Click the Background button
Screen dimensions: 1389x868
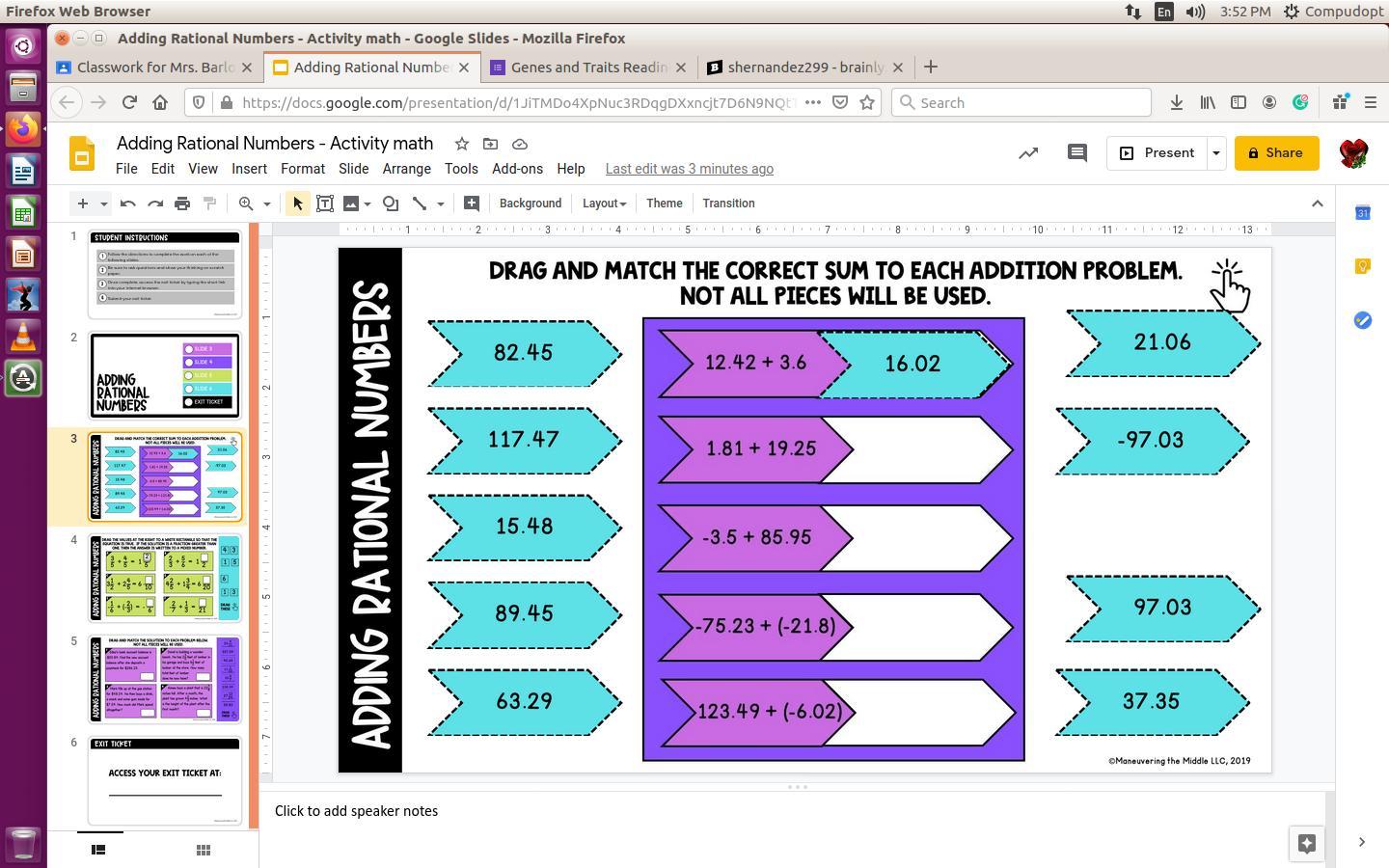(x=531, y=203)
